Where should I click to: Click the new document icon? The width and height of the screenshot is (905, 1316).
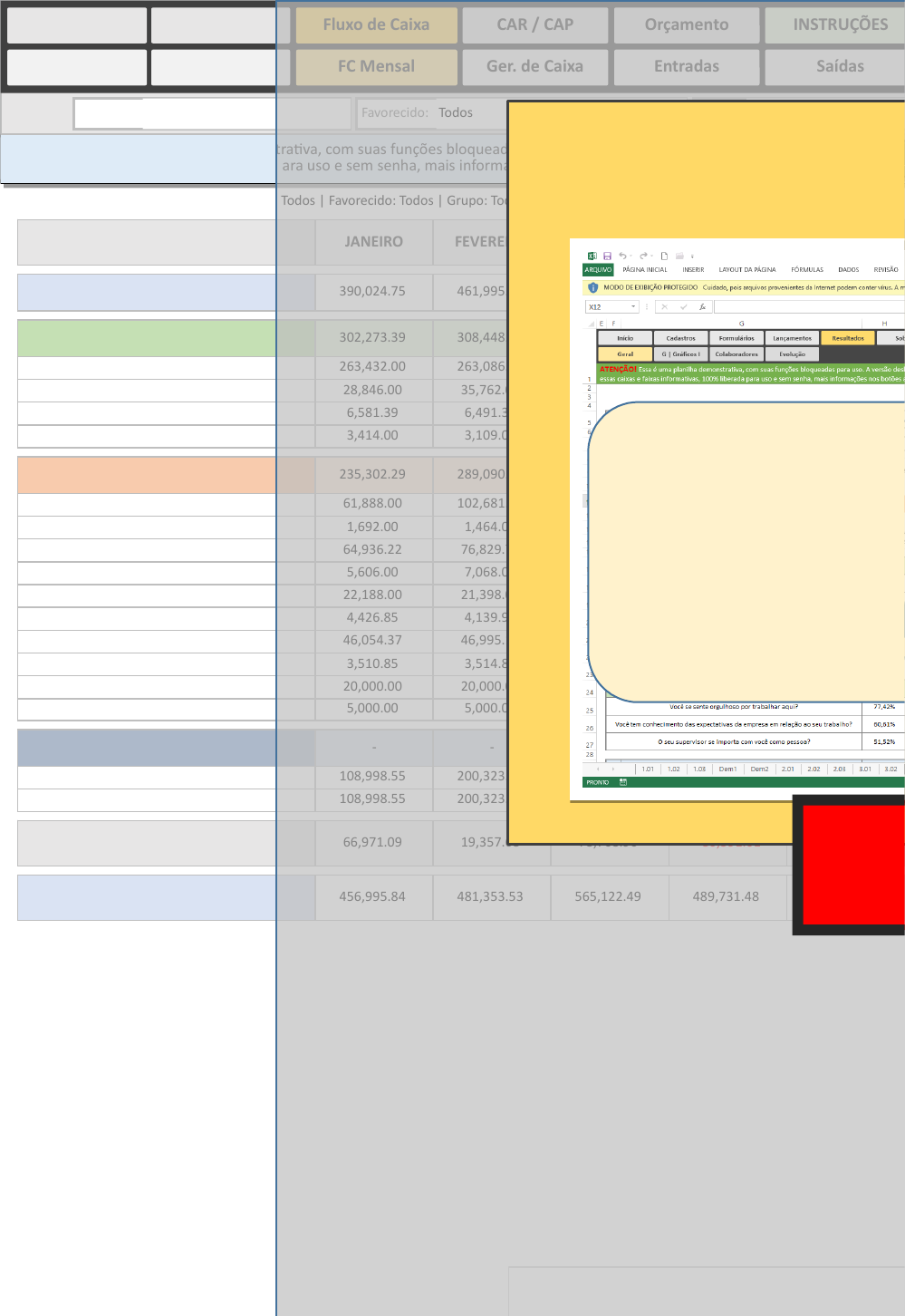pos(664,256)
